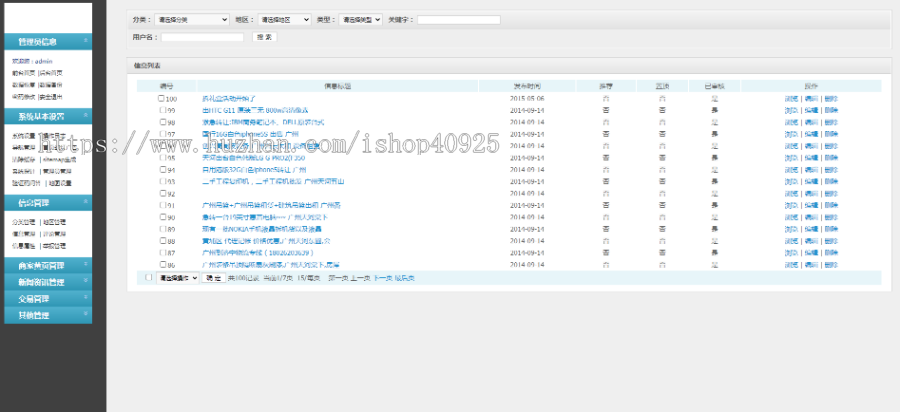Click the 安全退出 logout link
900x412 pixels.
coord(51,97)
